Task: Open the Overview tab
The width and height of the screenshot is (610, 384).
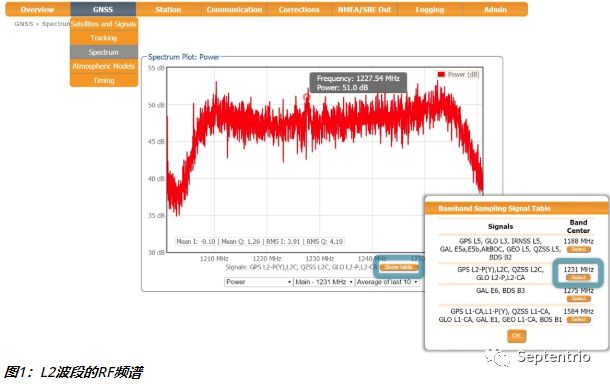Action: tap(38, 9)
